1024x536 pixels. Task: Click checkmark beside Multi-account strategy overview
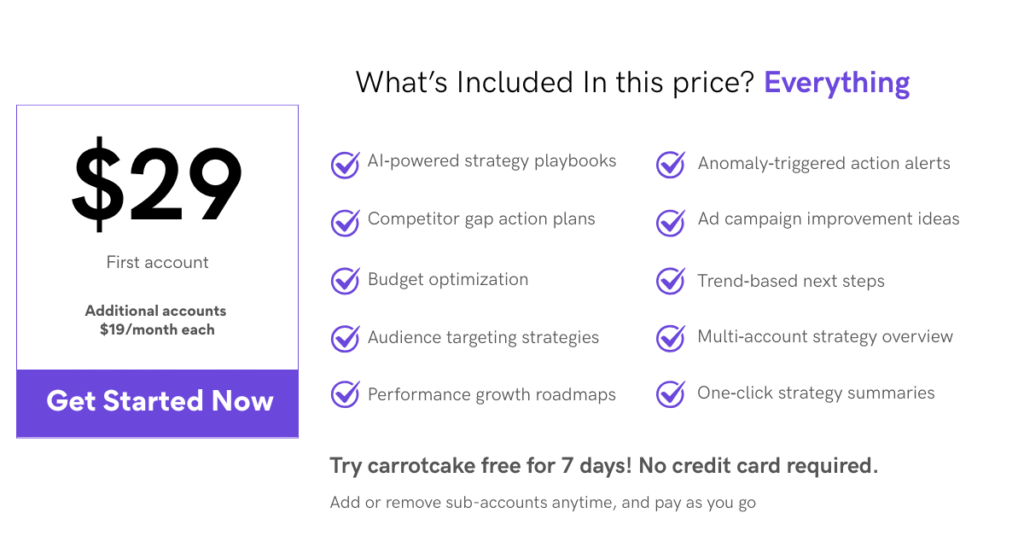670,338
